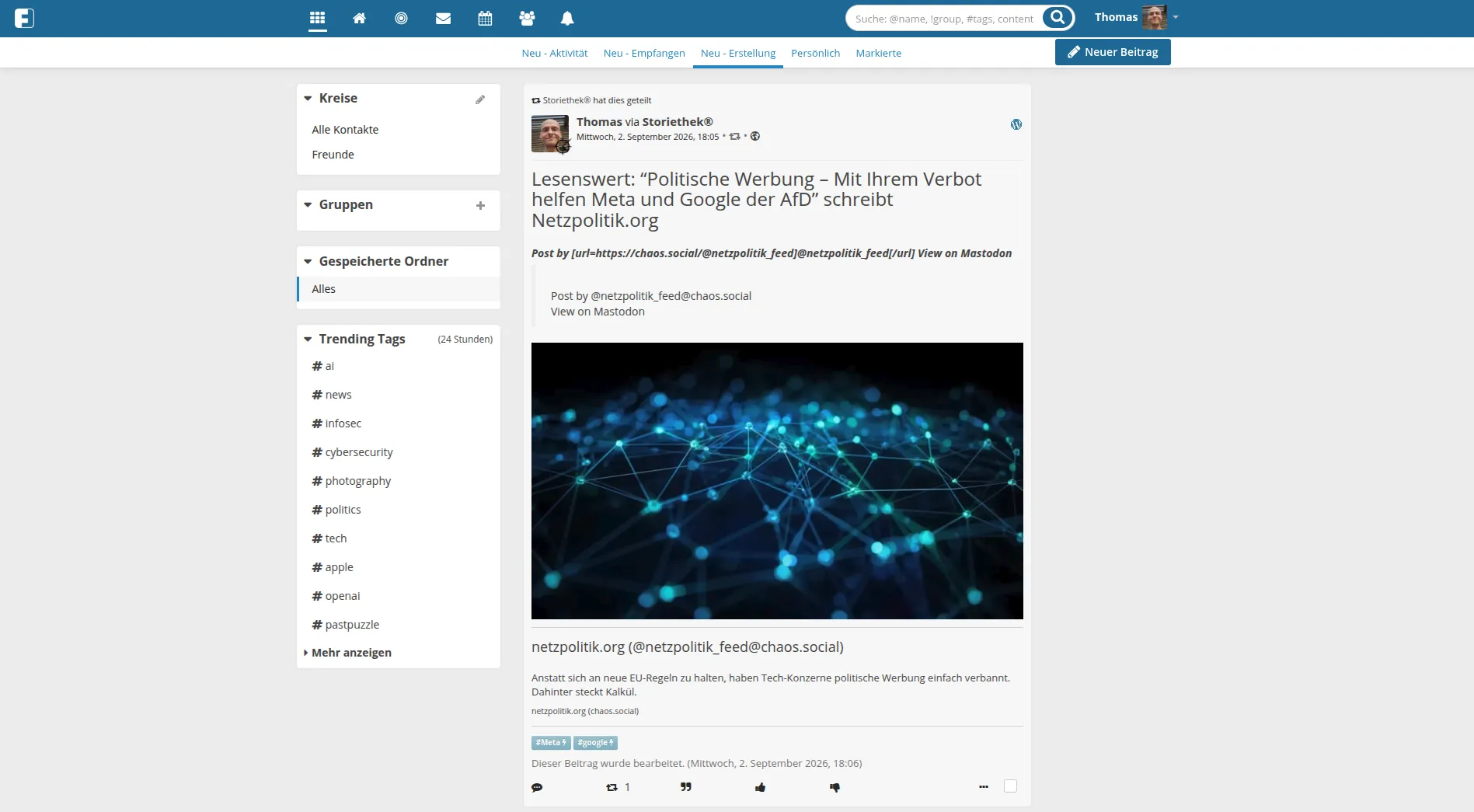Screen dimensions: 1474x812
Task: Quote the post with quote icon
Action: pyautogui.click(x=685, y=787)
